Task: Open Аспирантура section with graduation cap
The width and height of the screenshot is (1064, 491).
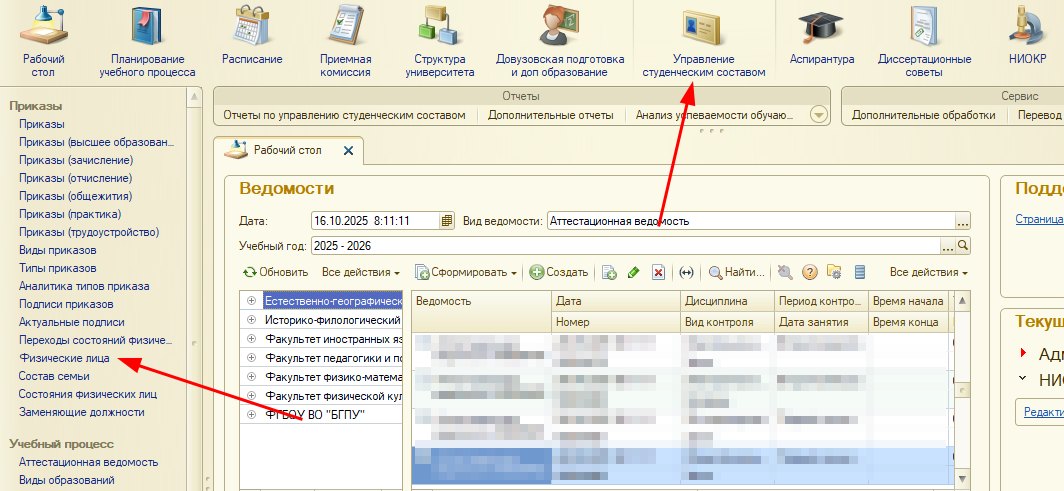Action: tap(821, 28)
